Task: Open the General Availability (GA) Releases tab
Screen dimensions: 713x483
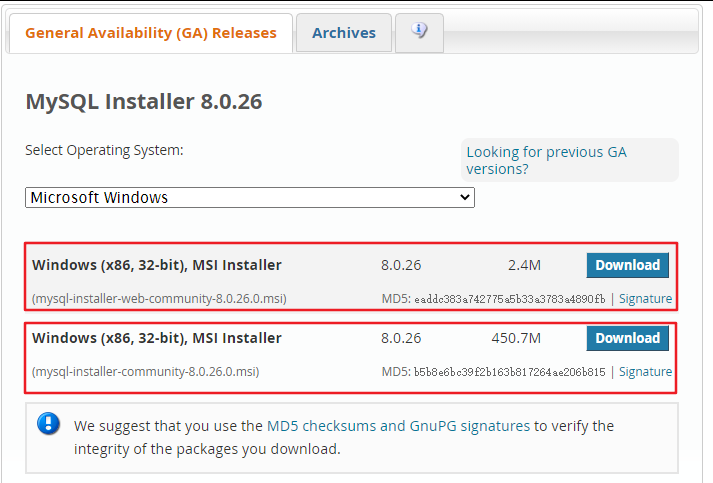Action: (x=151, y=33)
